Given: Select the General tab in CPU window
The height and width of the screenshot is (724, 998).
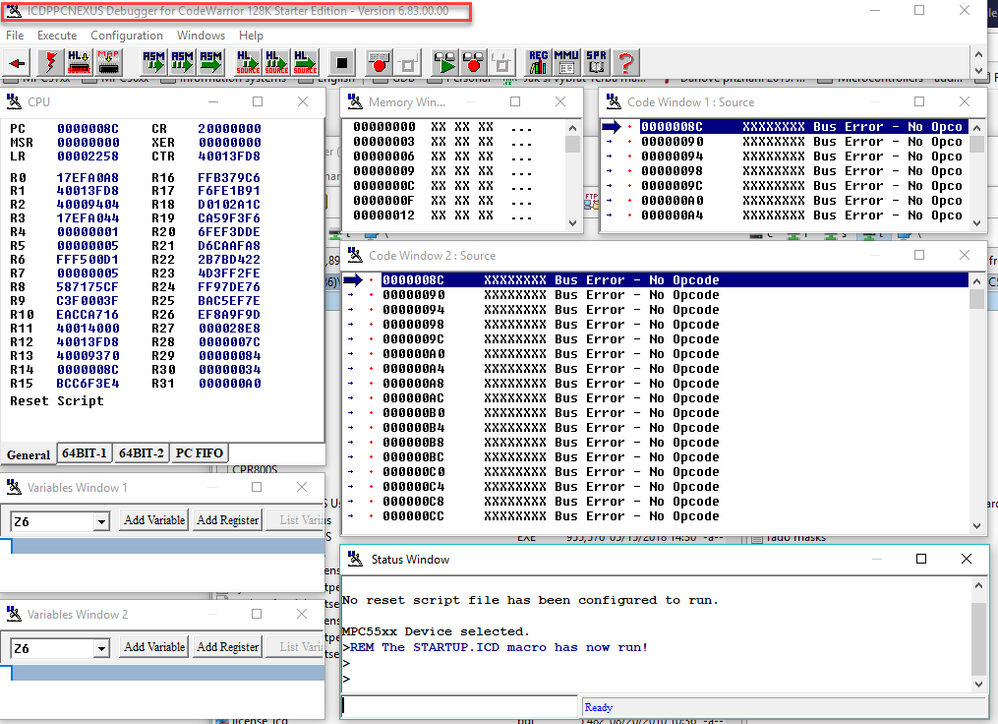Looking at the screenshot, I should click(x=29, y=454).
